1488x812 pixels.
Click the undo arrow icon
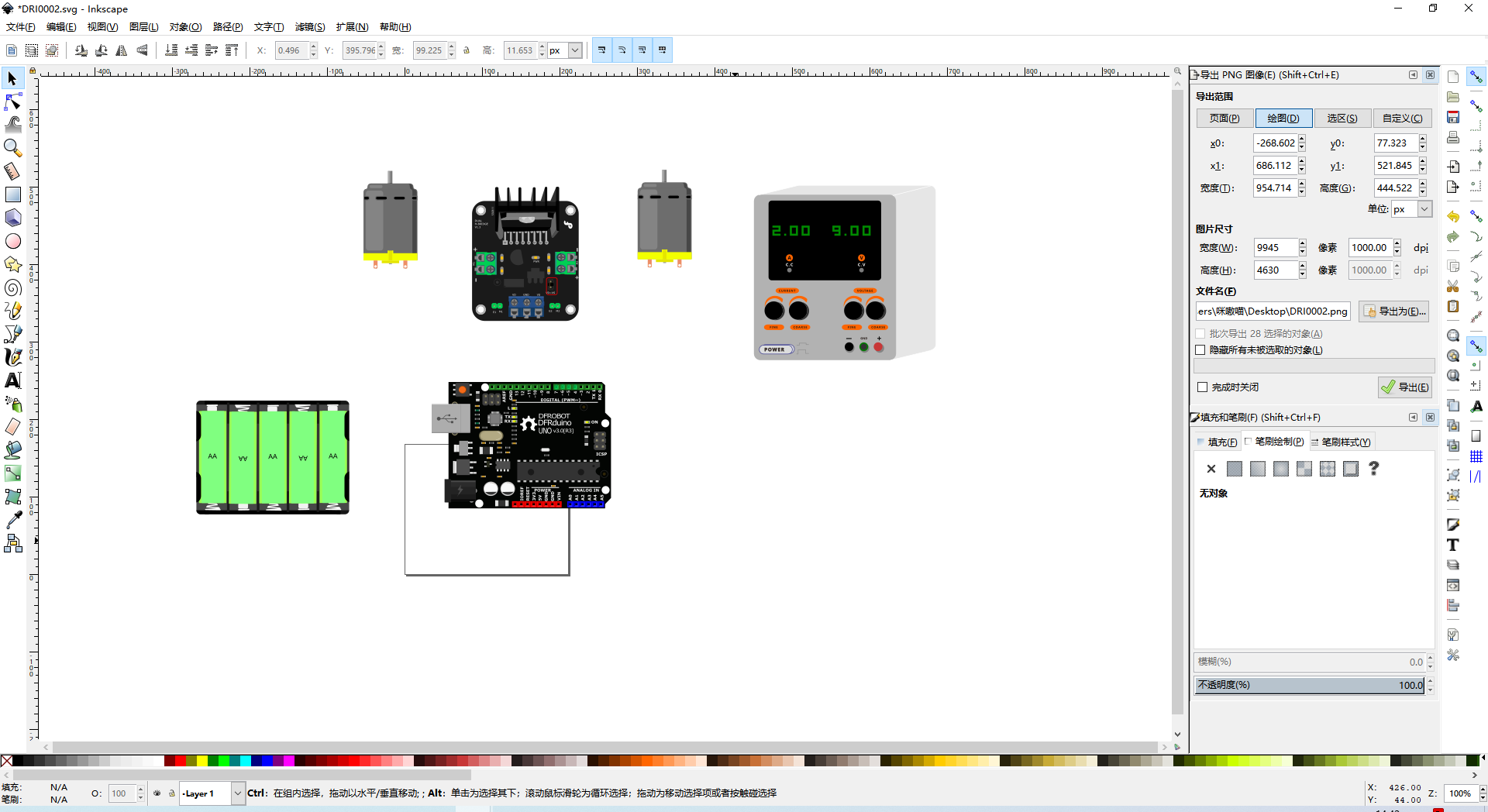pos(1453,216)
